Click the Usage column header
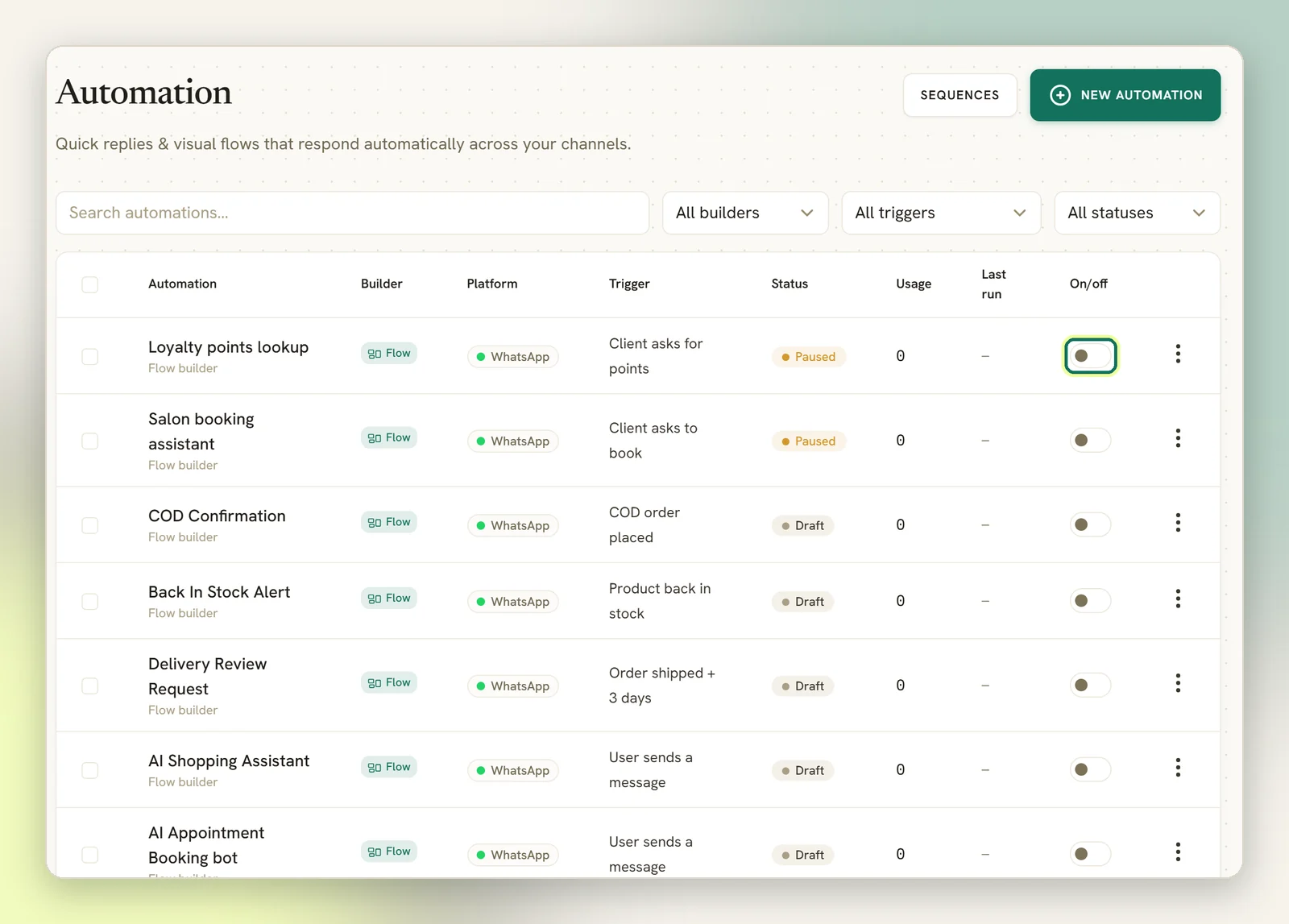1289x924 pixels. point(914,284)
